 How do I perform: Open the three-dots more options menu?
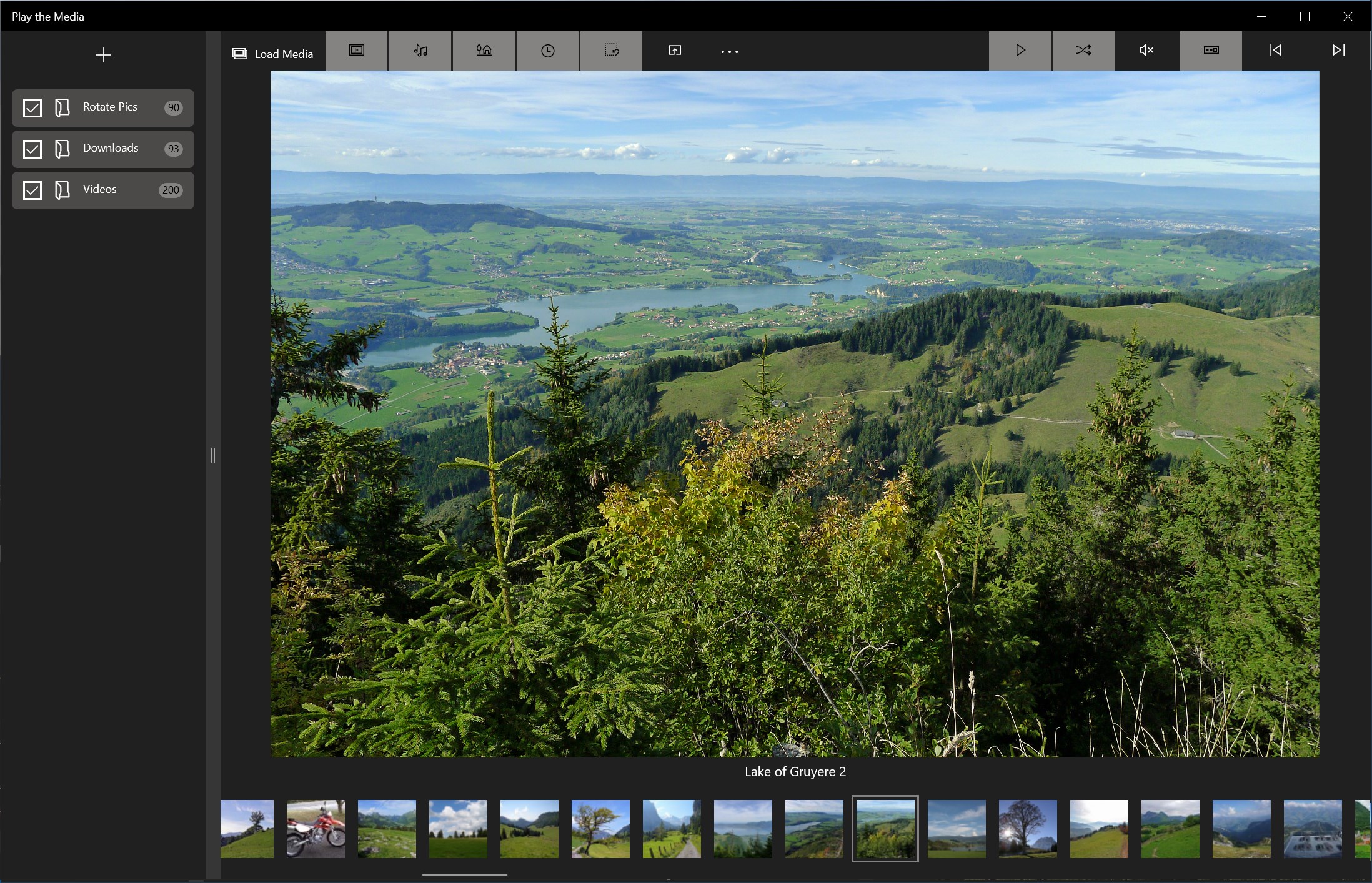pyautogui.click(x=729, y=52)
